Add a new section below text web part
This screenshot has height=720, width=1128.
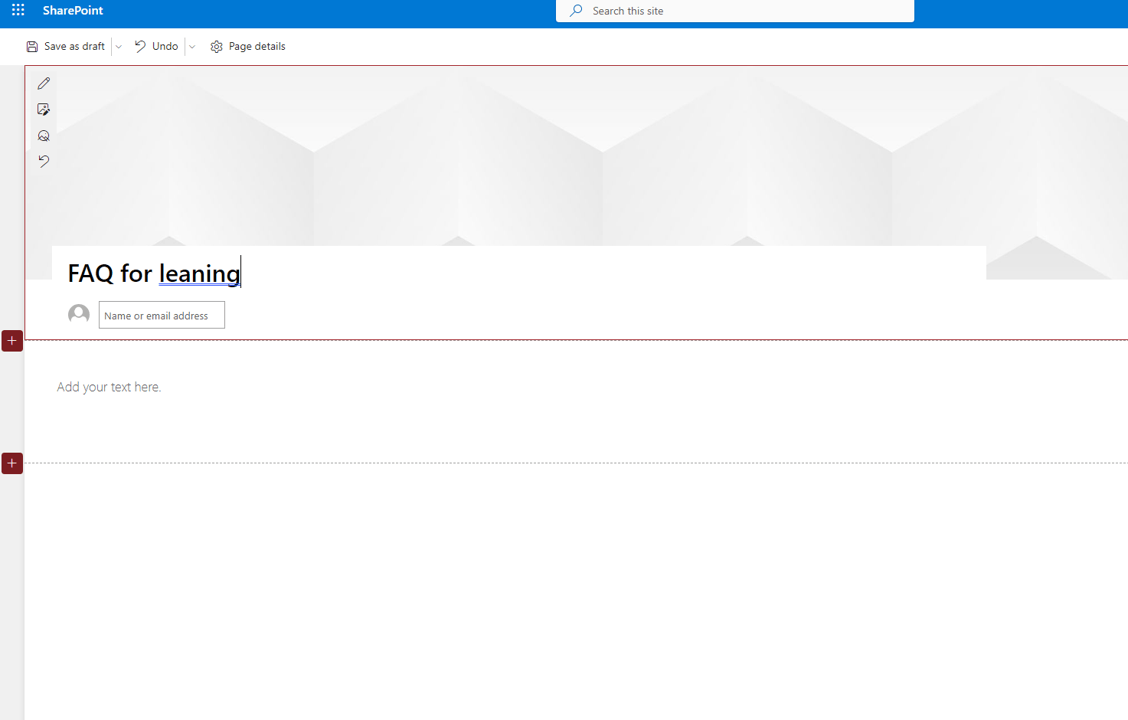(x=12, y=463)
